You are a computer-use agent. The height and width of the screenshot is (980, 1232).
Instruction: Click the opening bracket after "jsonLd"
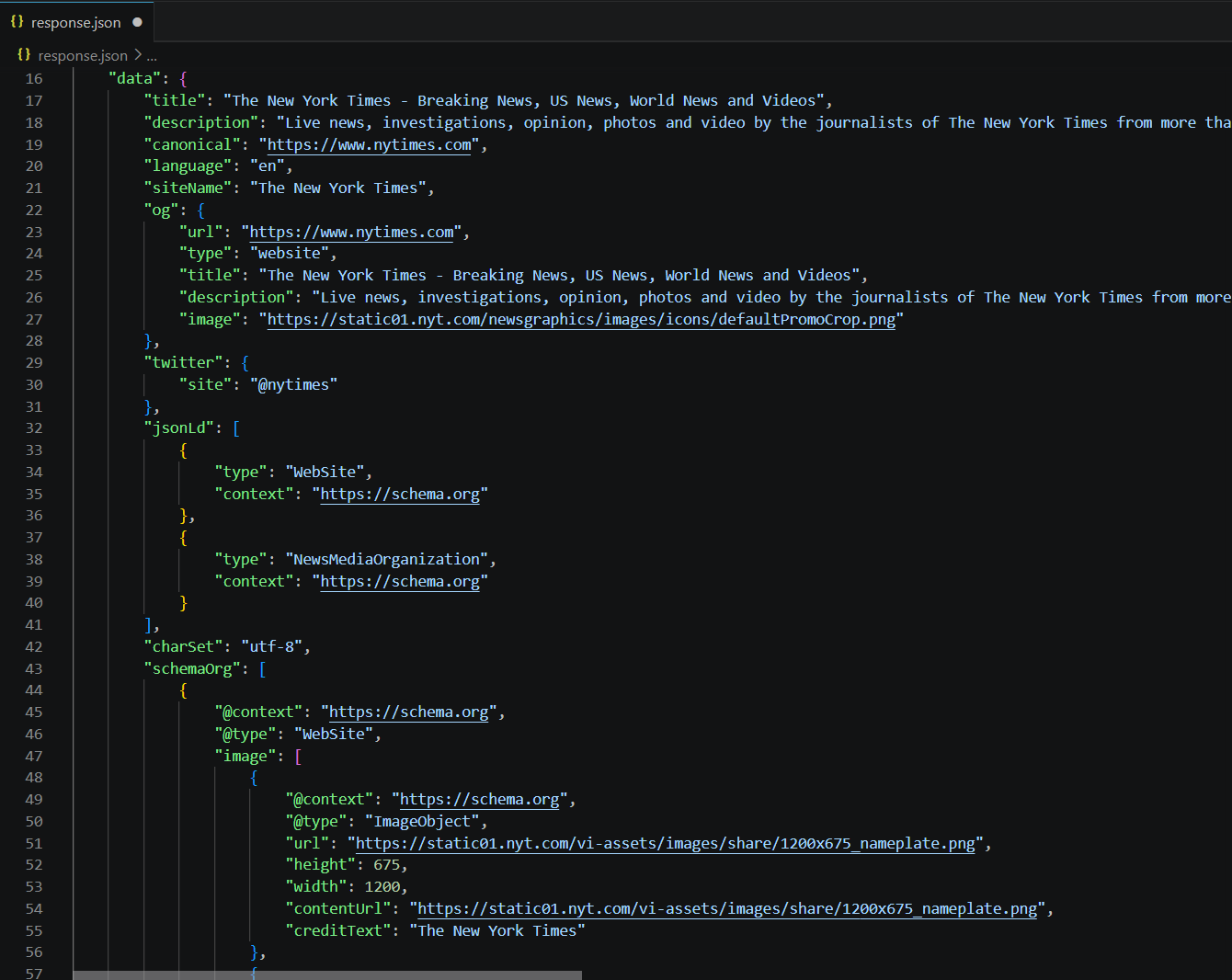click(x=236, y=427)
